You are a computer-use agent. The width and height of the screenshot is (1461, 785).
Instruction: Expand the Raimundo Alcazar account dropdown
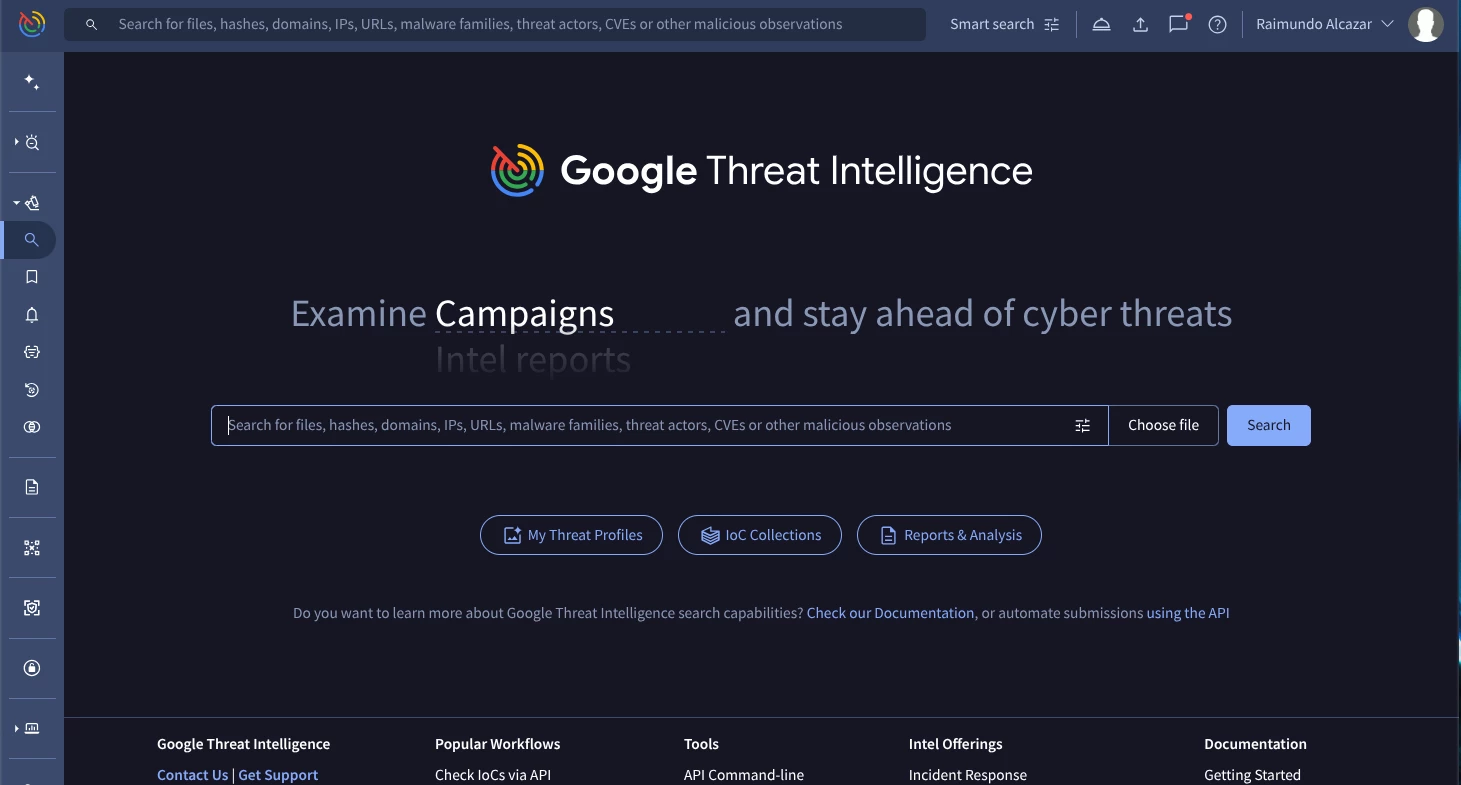(x=1325, y=24)
